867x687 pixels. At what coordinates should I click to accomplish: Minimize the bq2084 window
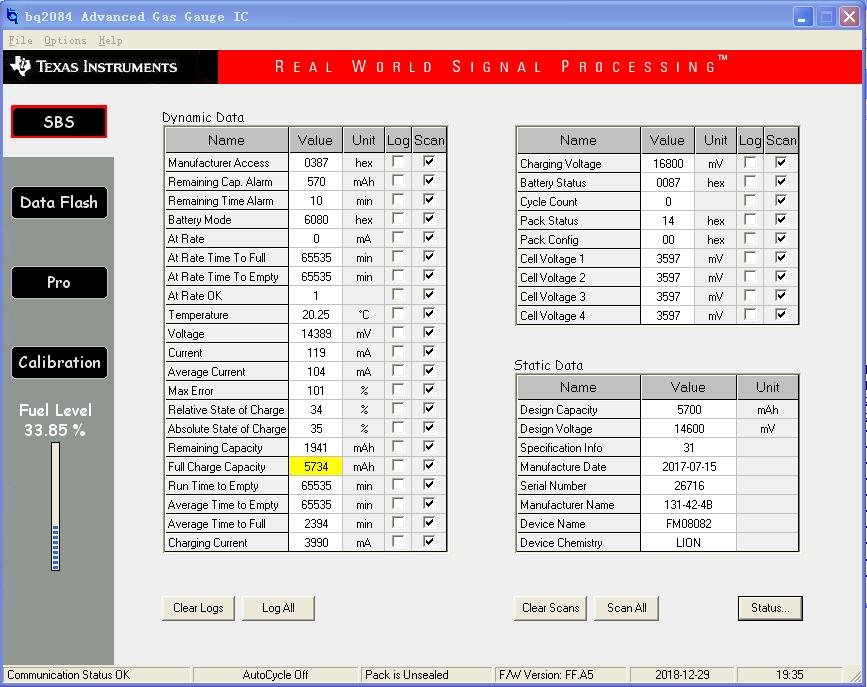[803, 17]
